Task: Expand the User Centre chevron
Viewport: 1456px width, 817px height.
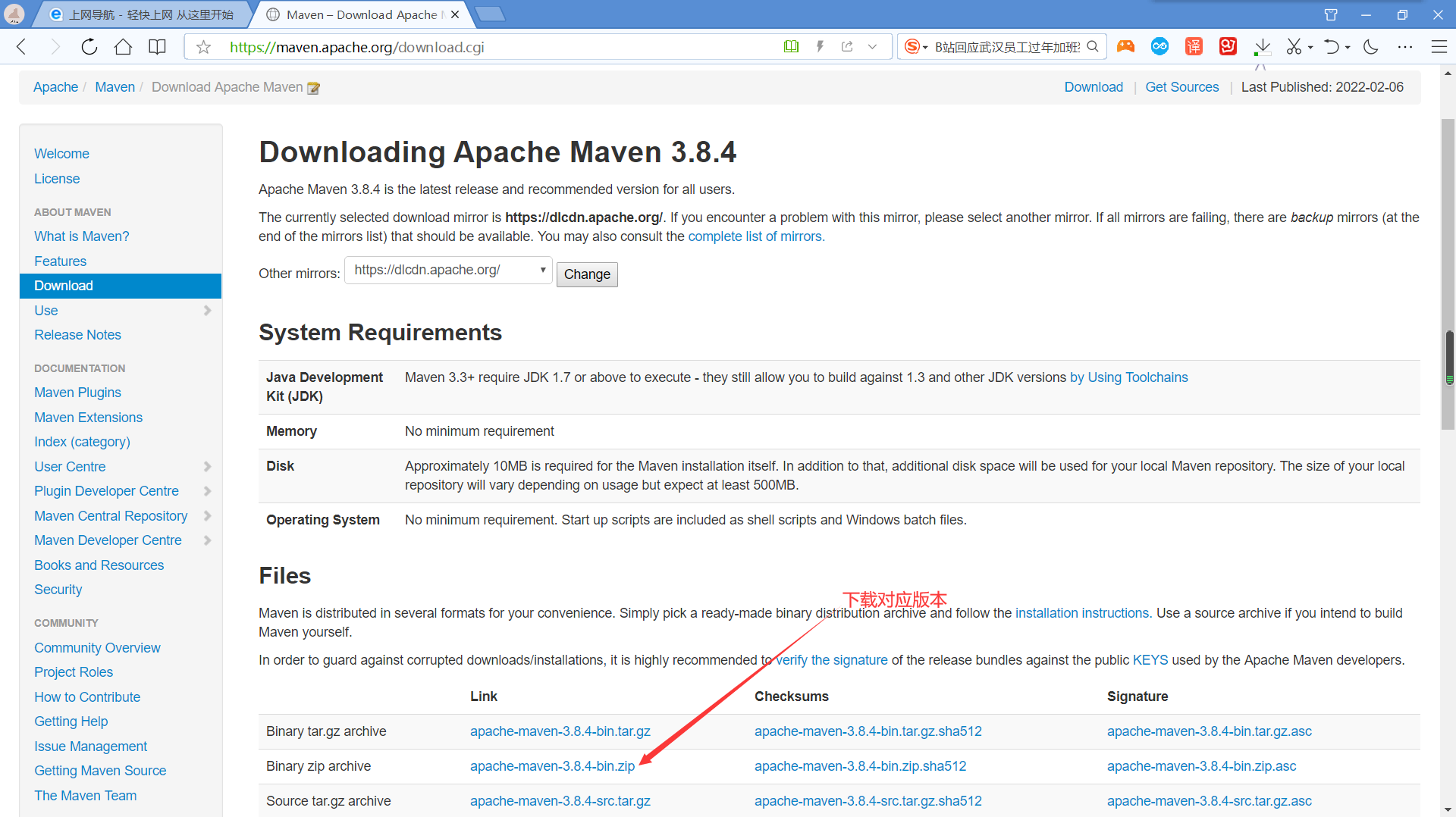Action: pos(207,467)
